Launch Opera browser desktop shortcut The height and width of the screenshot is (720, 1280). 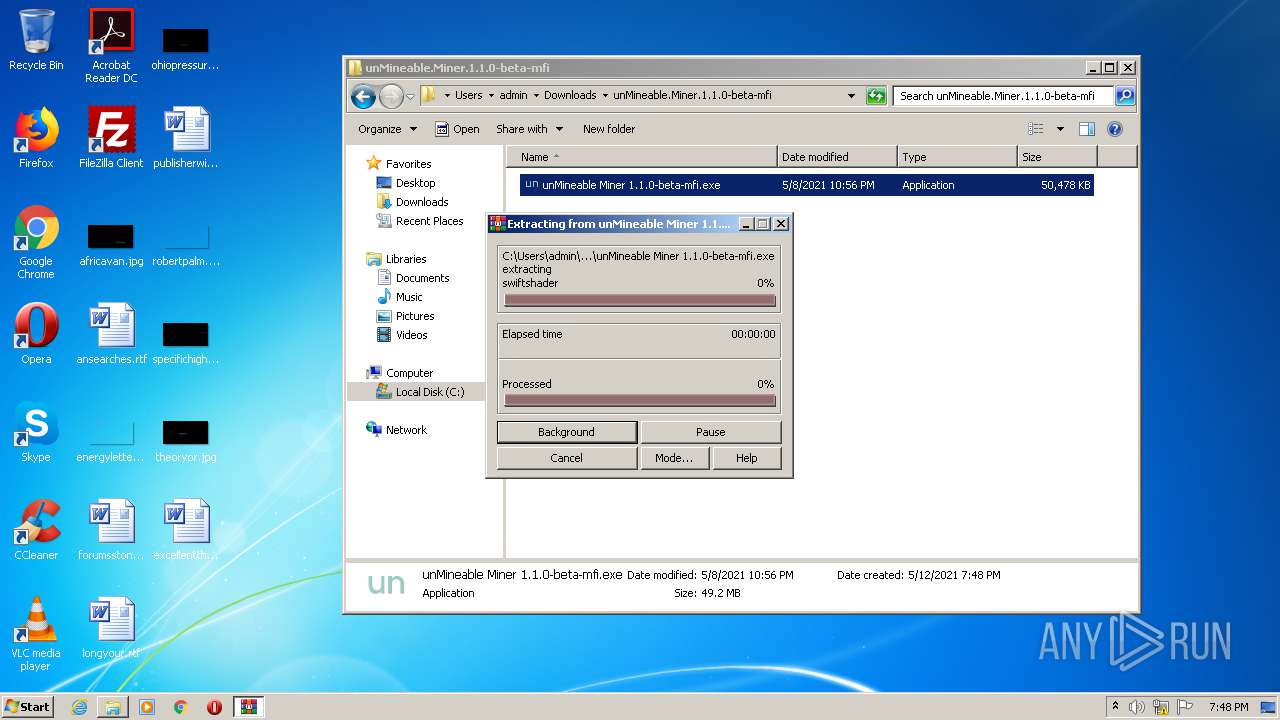tap(36, 334)
